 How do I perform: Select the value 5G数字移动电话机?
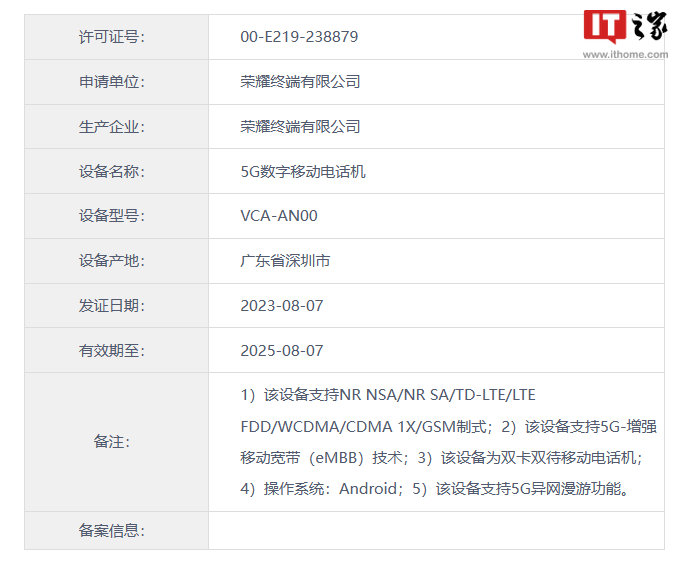[303, 172]
